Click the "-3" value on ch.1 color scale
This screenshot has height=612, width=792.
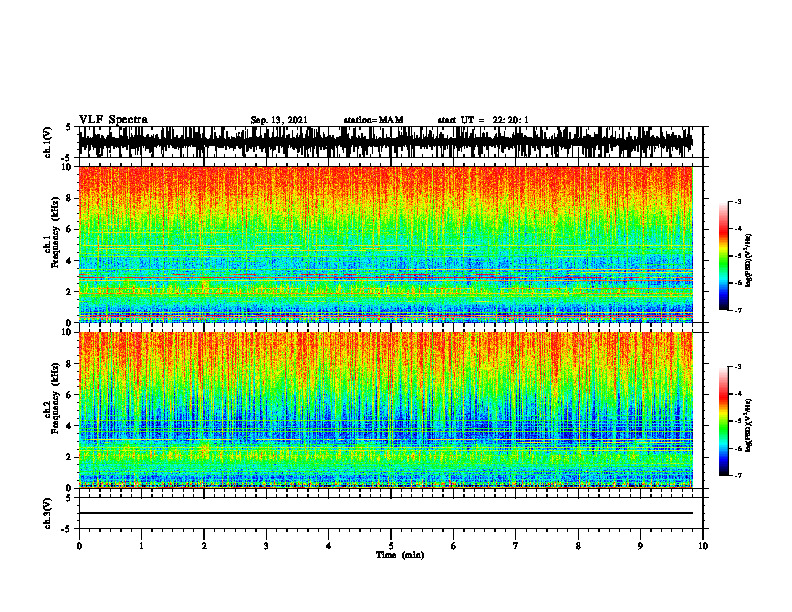[737, 201]
